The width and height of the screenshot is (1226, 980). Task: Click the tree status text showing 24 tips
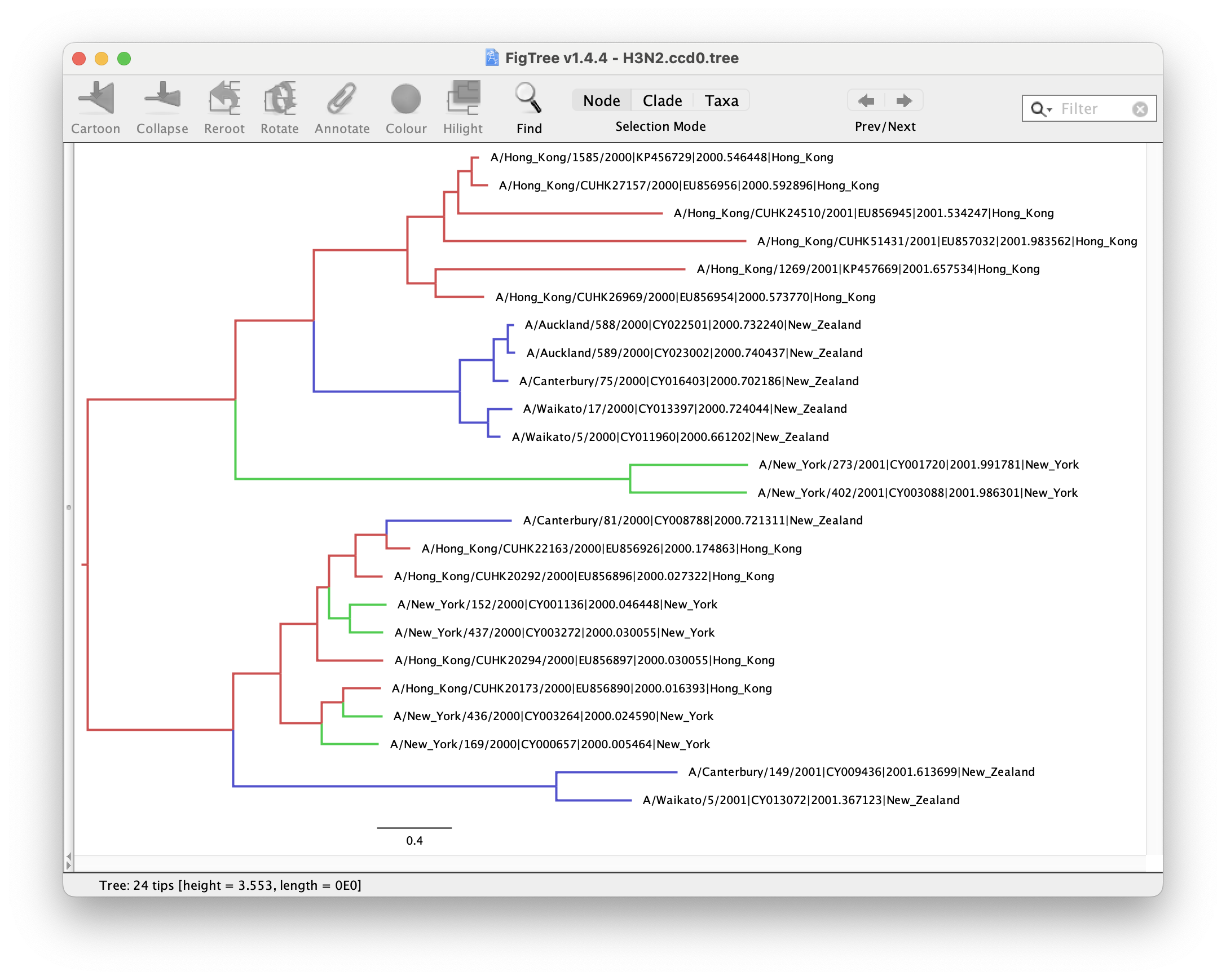[x=230, y=886]
